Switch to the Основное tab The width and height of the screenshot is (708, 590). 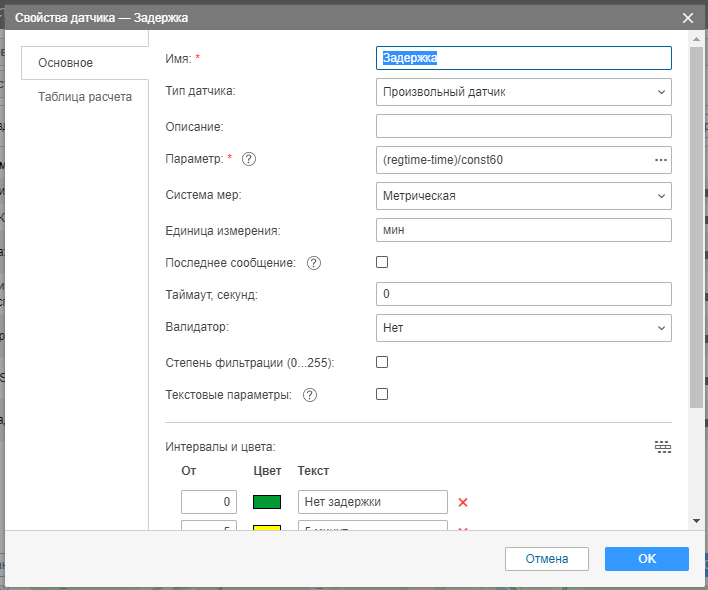click(x=66, y=63)
